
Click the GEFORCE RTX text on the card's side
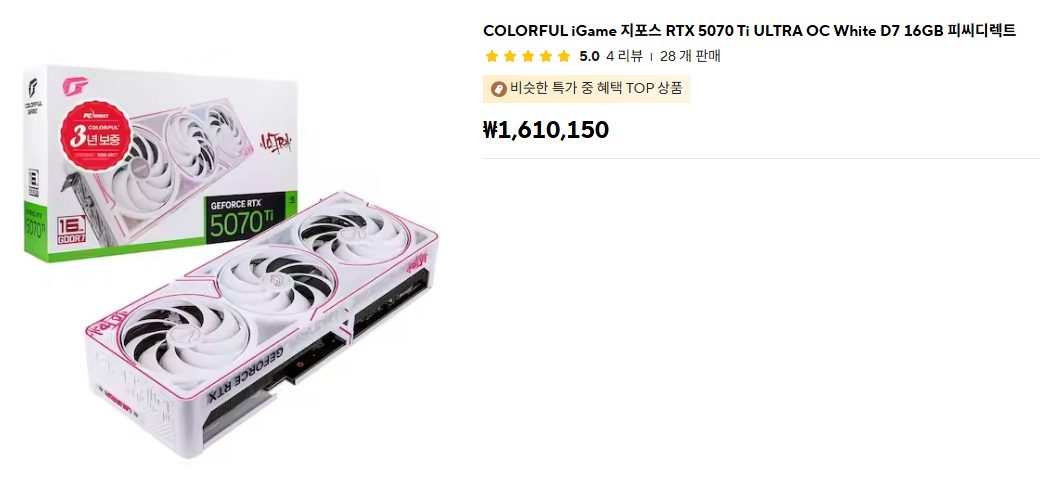pos(250,375)
